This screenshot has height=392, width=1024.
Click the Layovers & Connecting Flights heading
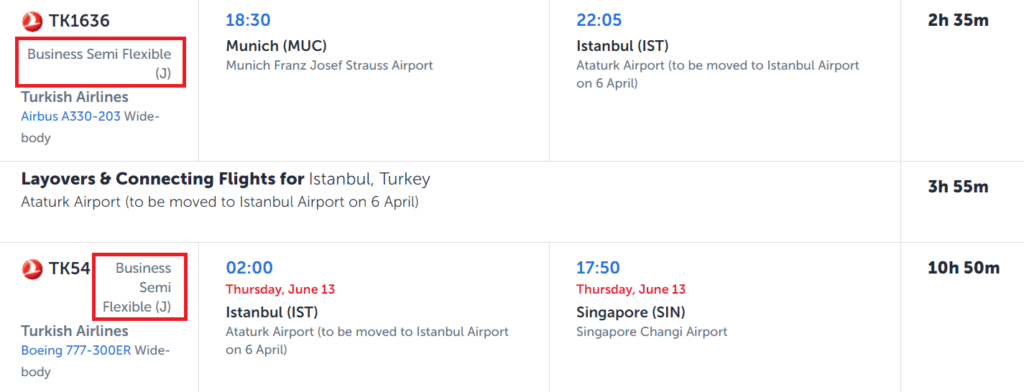(163, 179)
